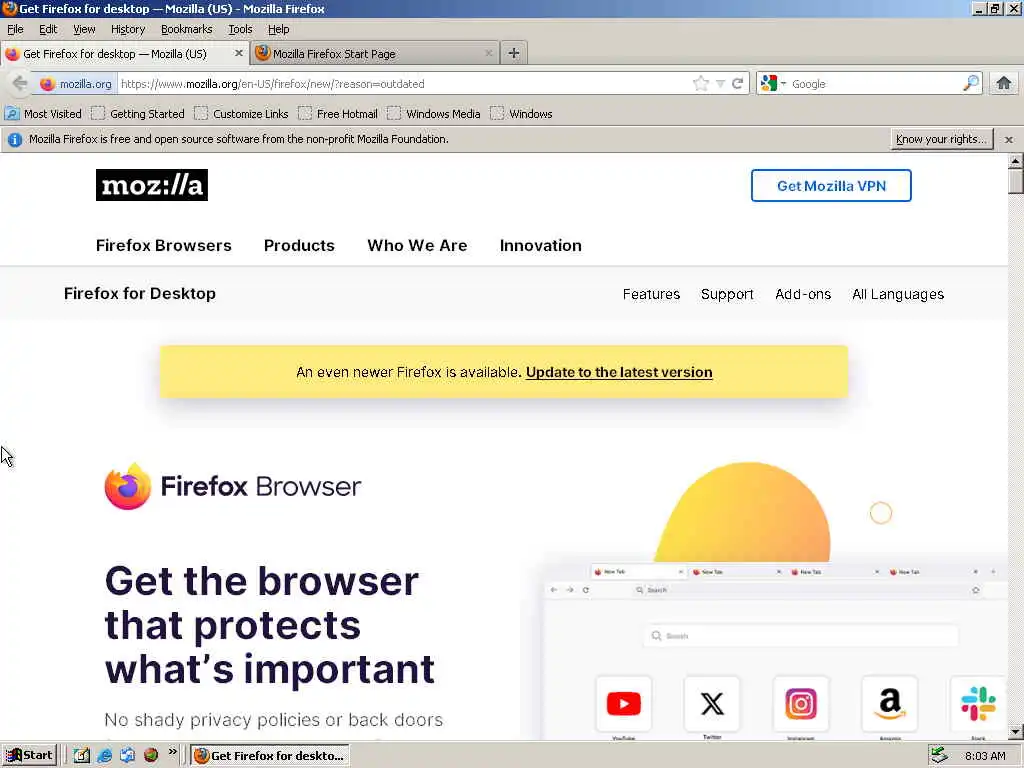The height and width of the screenshot is (768, 1024).
Task: Open the All Languages link
Action: [898, 295]
